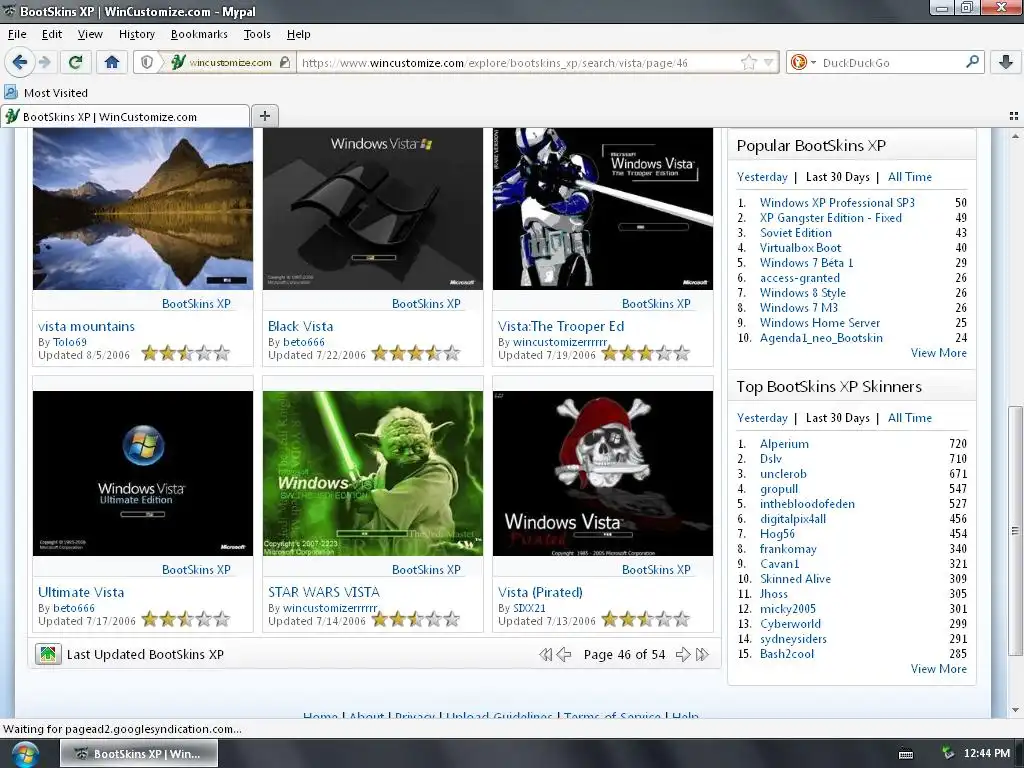Screen dimensions: 1024x768
Task: Open the Bookmarks menu
Action: [199, 34]
